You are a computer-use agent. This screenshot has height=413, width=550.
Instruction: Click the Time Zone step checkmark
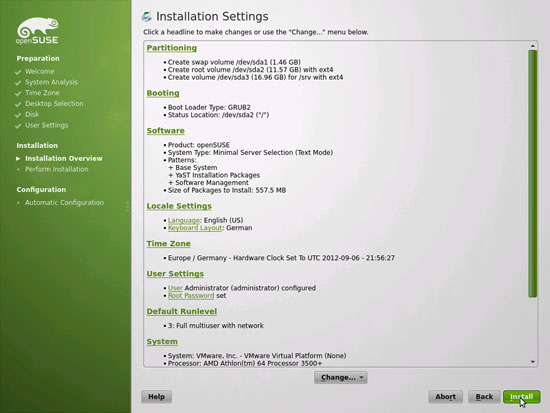[18, 94]
